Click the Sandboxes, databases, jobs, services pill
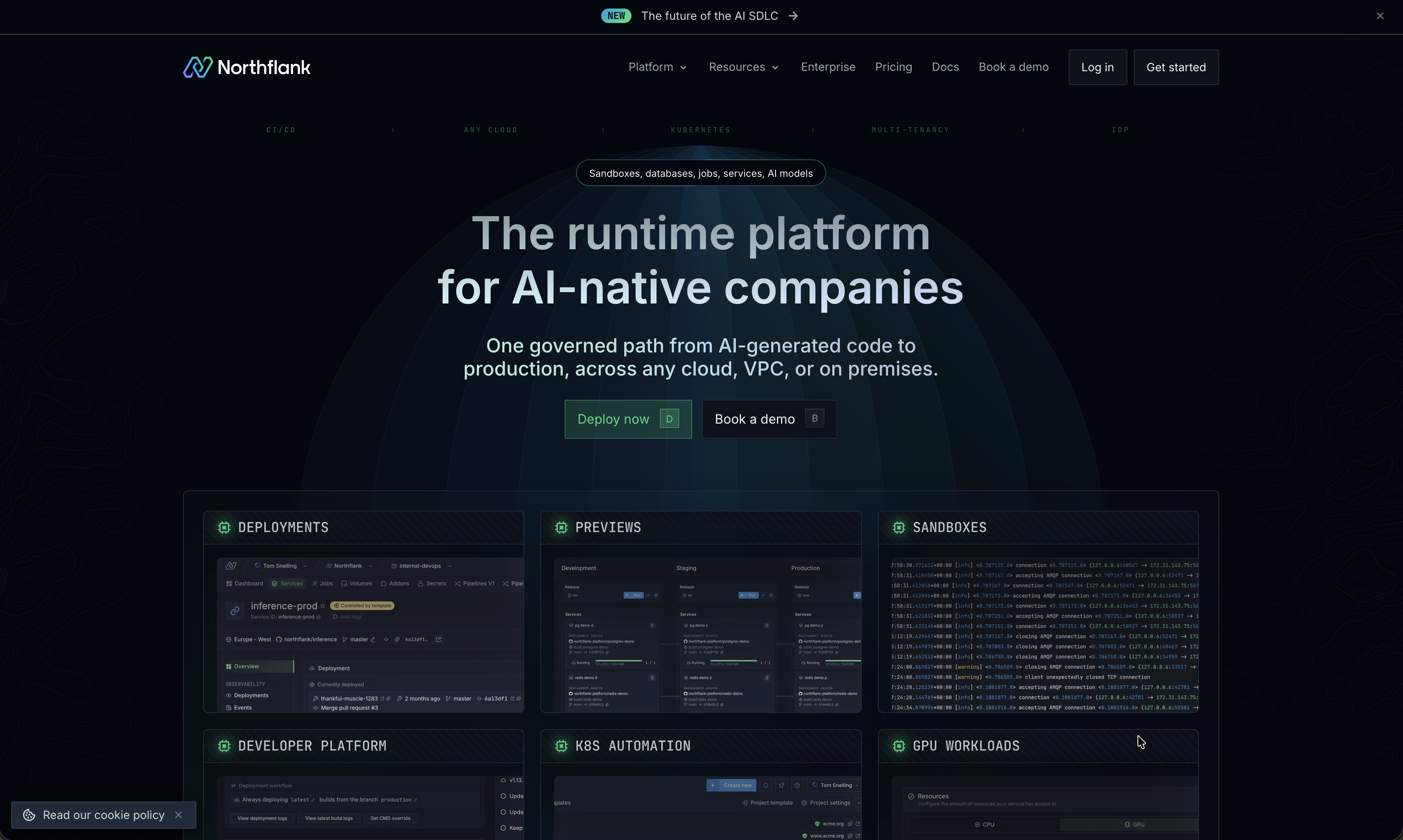 700,173
